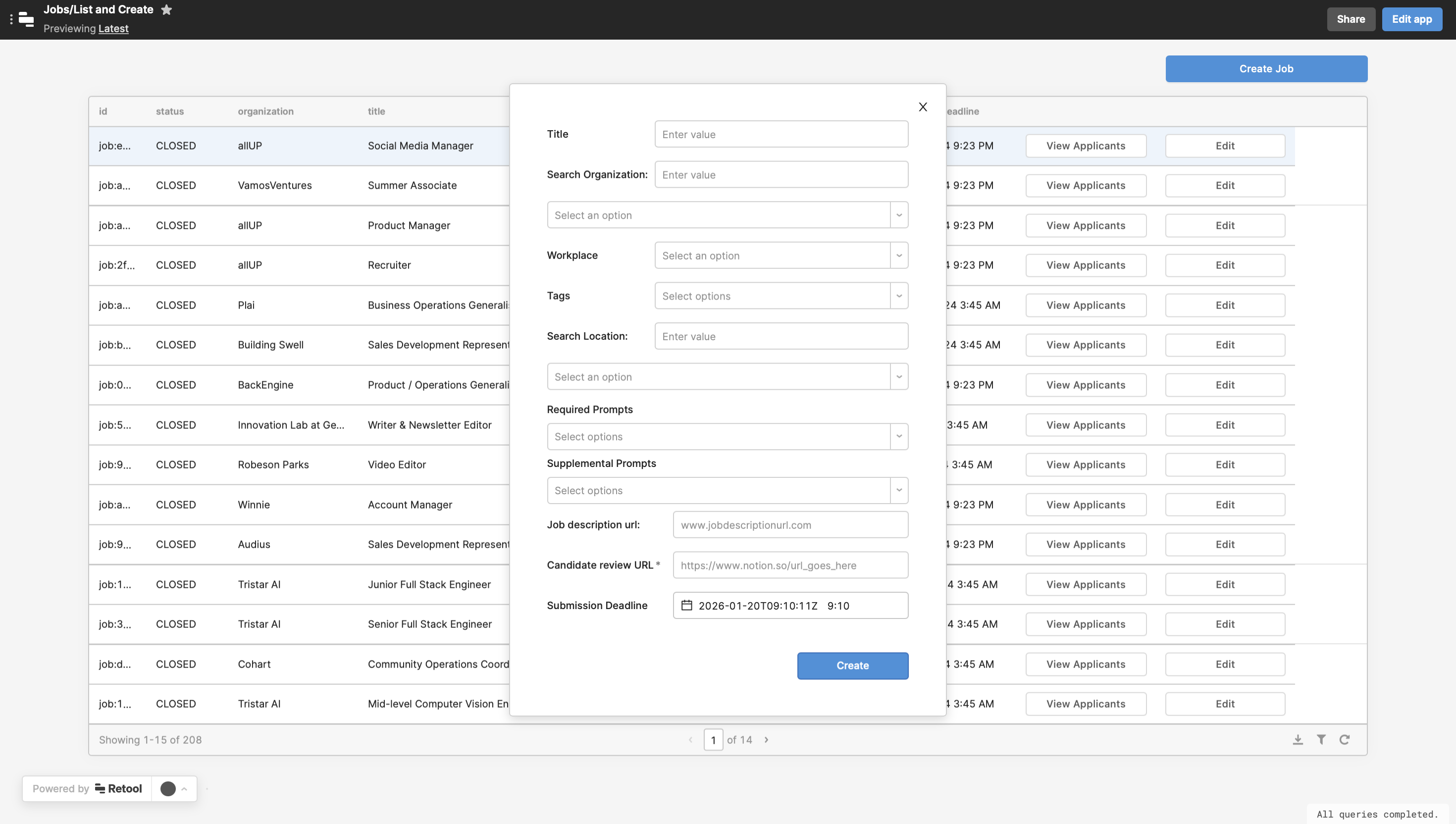Go to next table page arrow
This screenshot has width=1456, height=824.
[x=766, y=740]
